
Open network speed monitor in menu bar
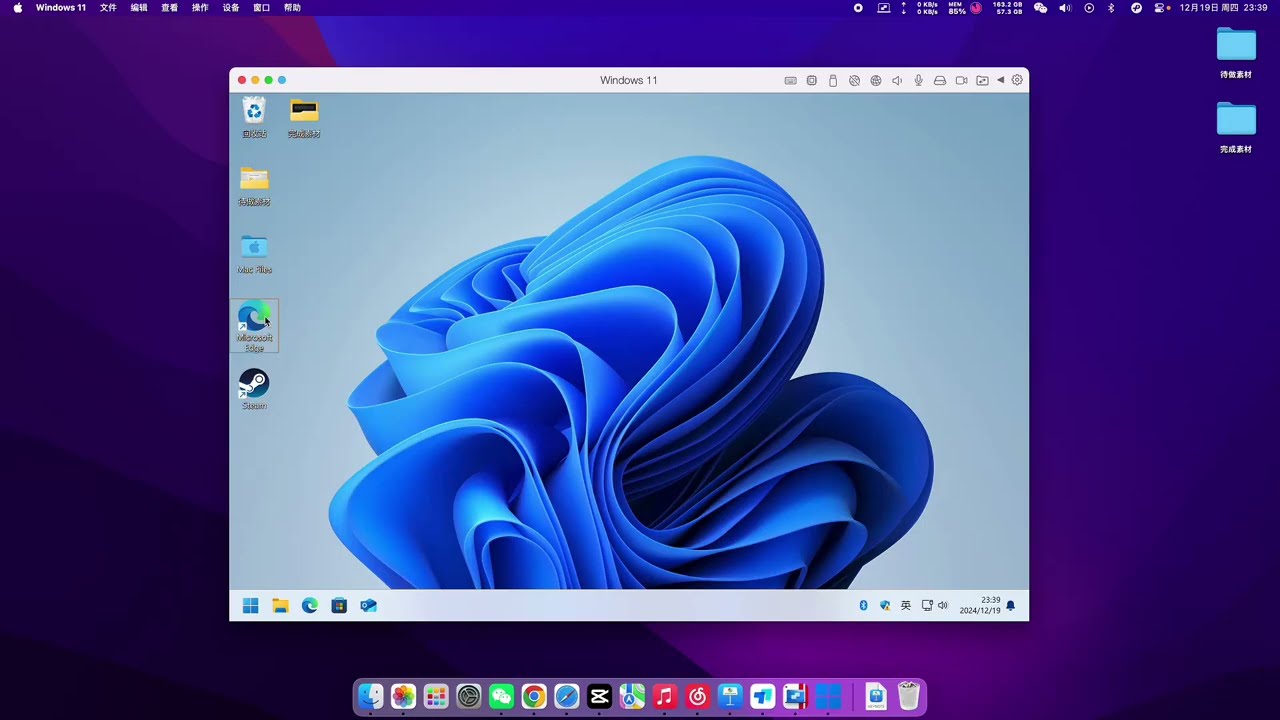click(x=920, y=8)
